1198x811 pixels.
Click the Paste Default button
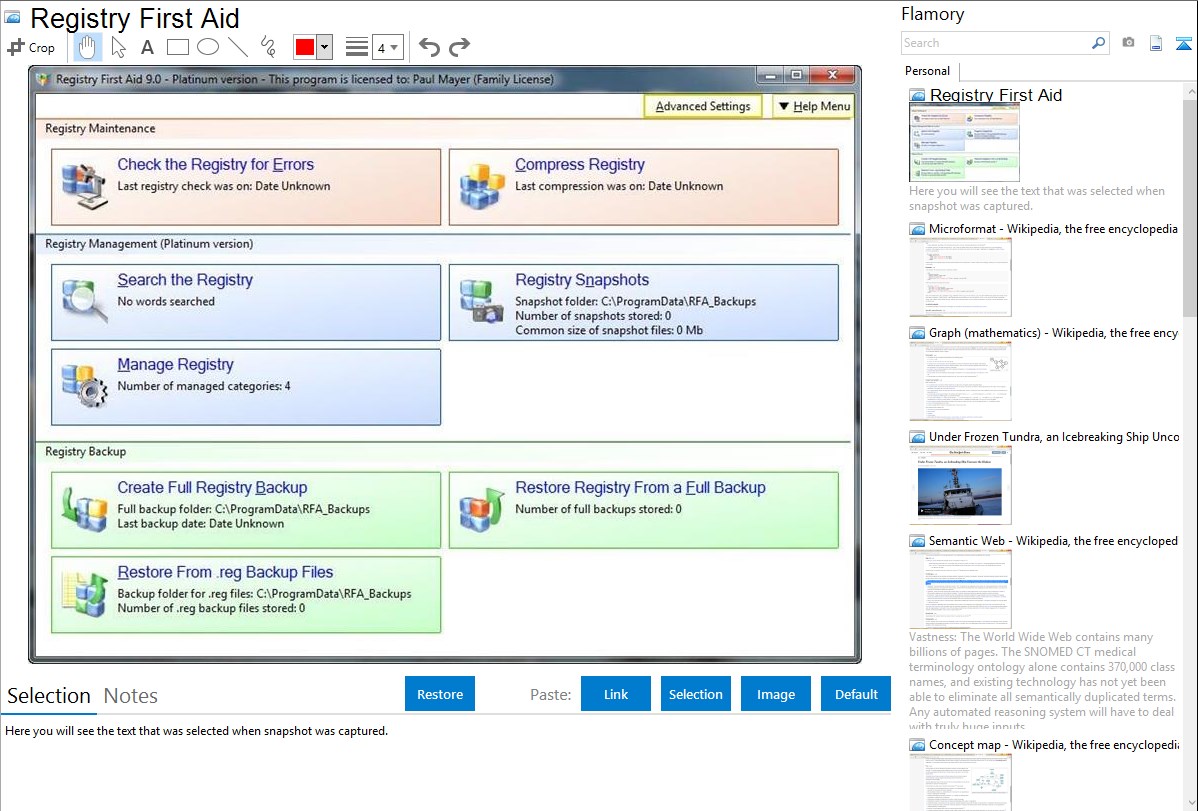coord(856,694)
